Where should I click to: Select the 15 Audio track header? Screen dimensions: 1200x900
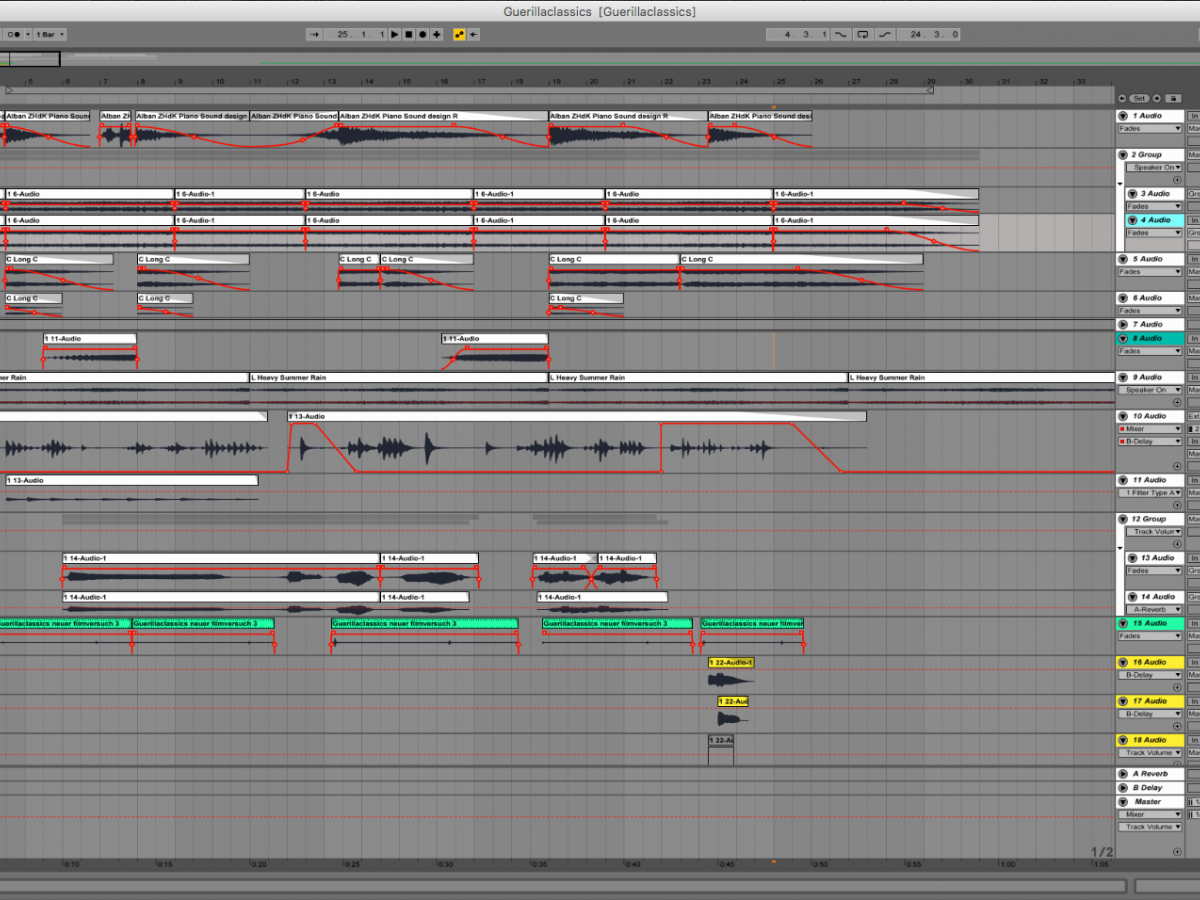pyautogui.click(x=1150, y=623)
